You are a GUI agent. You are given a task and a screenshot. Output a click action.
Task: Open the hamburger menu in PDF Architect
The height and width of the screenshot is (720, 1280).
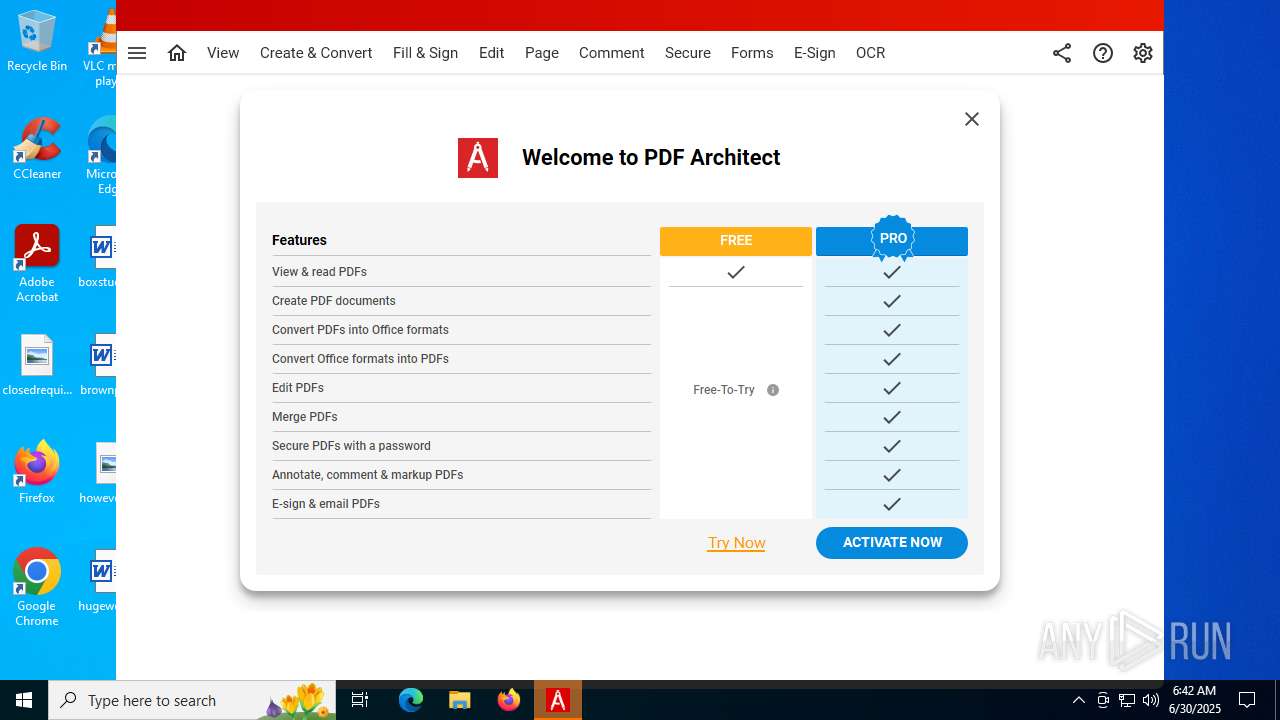(137, 53)
